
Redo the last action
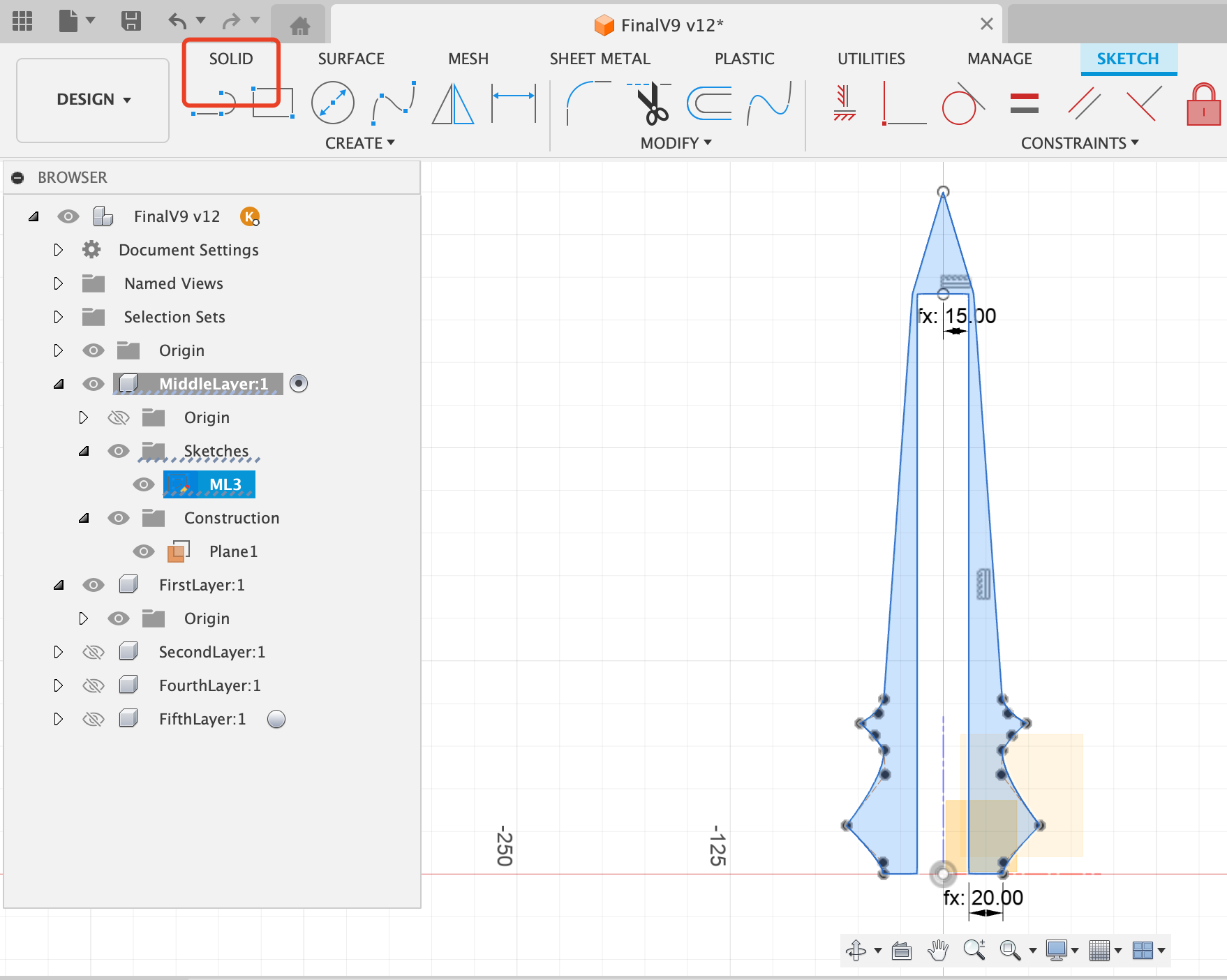coord(231,21)
